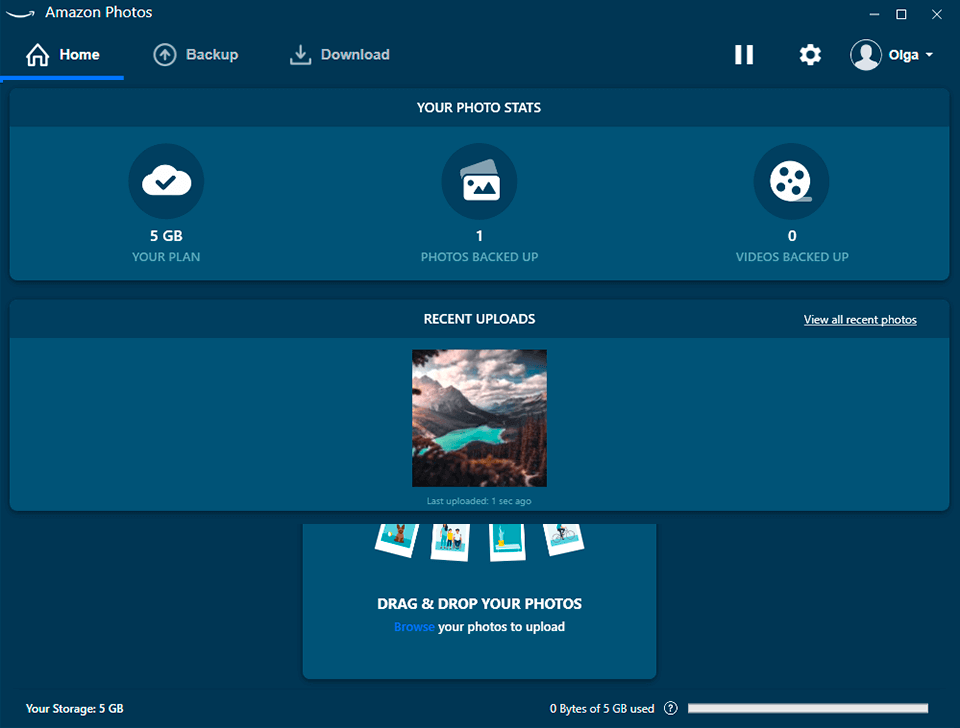The width and height of the screenshot is (960, 728).
Task: Click the storage help question mark
Action: pyautogui.click(x=670, y=708)
